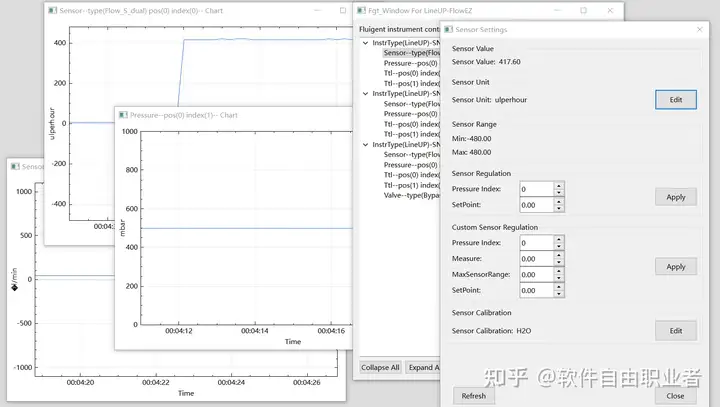Click the ulperhour axis label in sensor chart
The image size is (720, 407).
[51, 124]
